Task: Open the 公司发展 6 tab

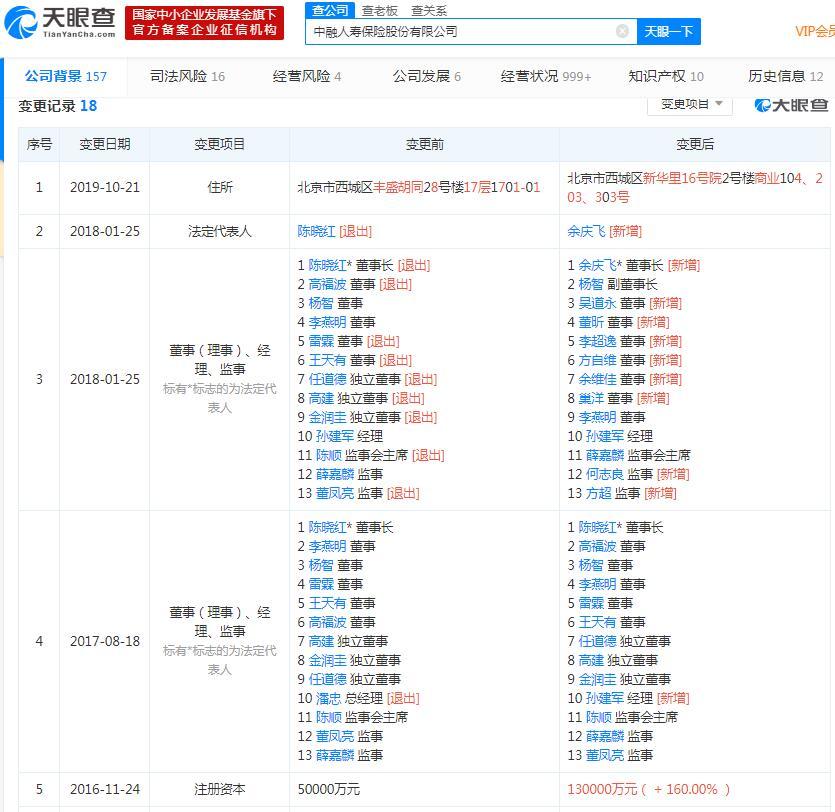Action: coord(427,77)
